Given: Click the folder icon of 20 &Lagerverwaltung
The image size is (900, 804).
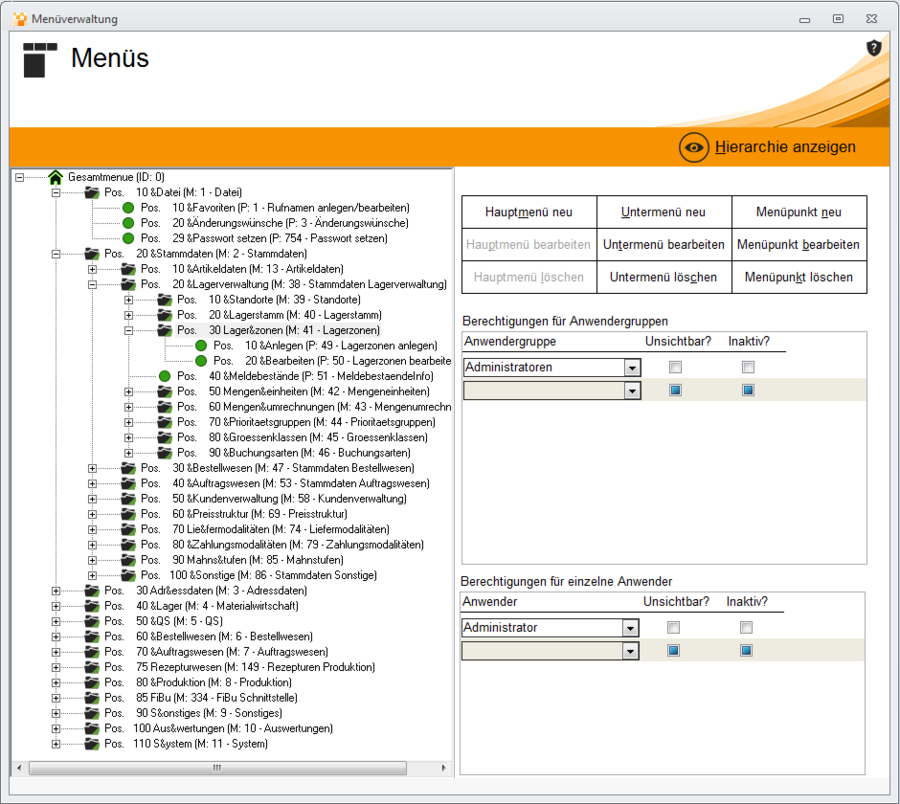Looking at the screenshot, I should 129,284.
